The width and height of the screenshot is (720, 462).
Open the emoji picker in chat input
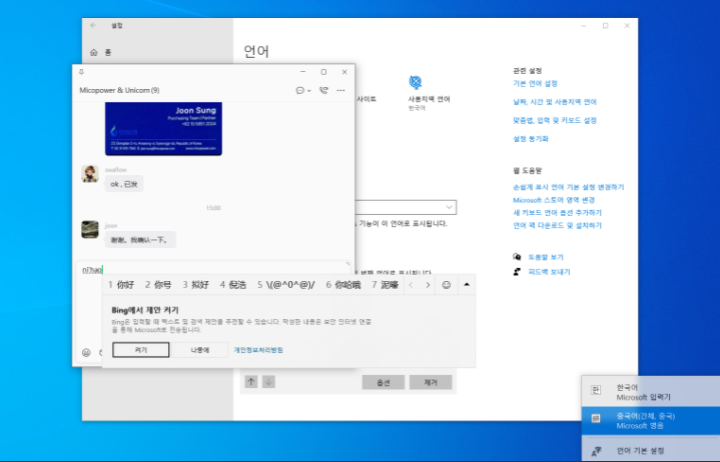[86, 352]
